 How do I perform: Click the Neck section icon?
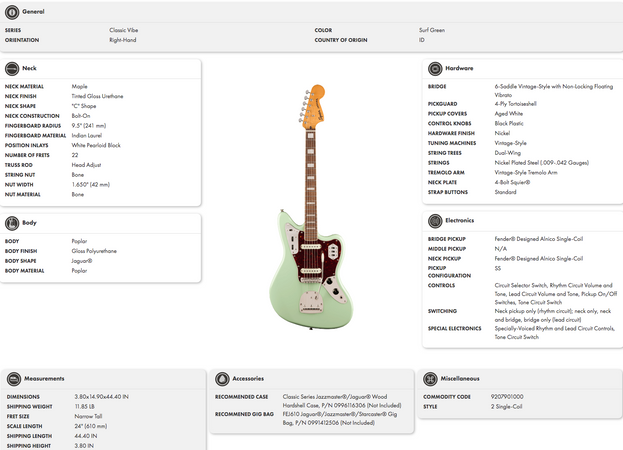click(12, 69)
